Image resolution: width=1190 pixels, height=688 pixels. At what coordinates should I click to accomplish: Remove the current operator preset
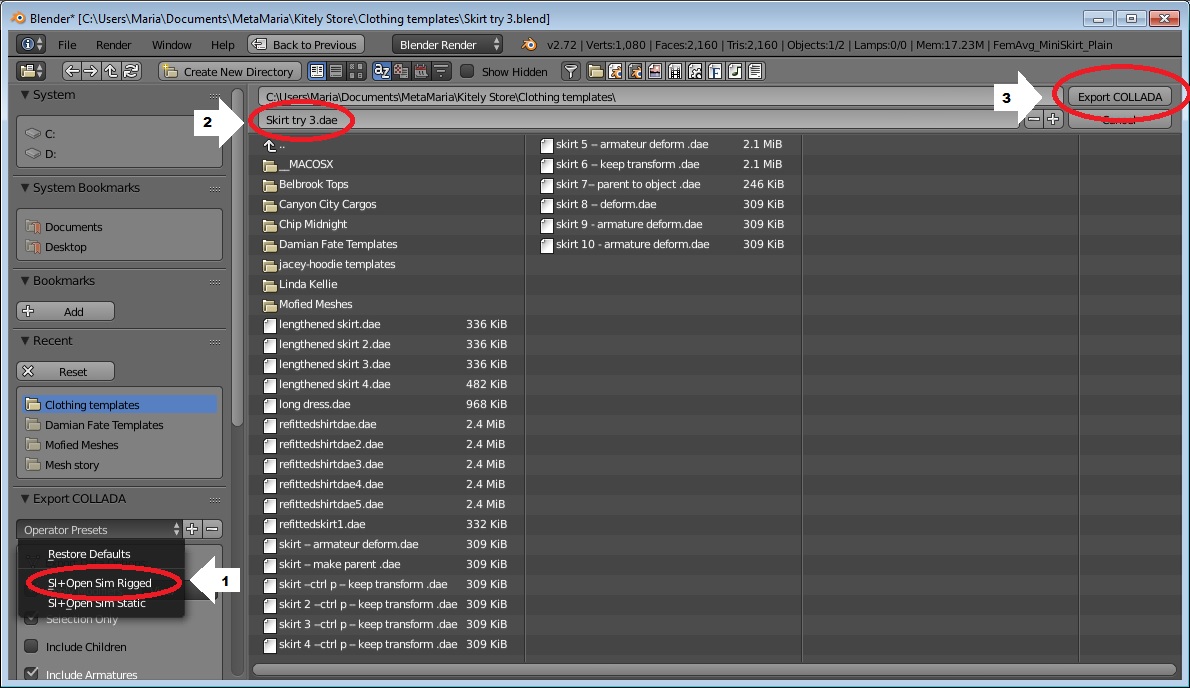pyautogui.click(x=212, y=529)
